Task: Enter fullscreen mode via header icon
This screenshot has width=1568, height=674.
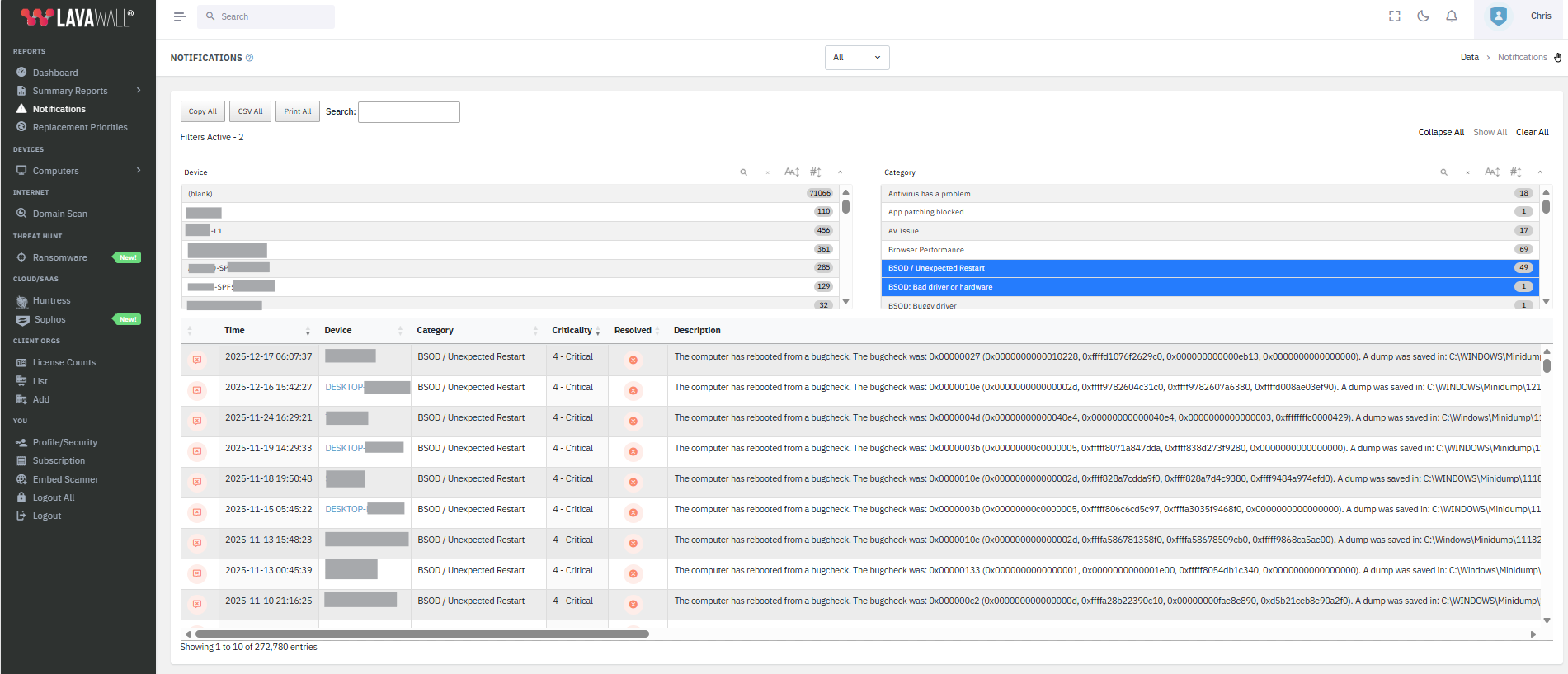Action: [x=1394, y=16]
